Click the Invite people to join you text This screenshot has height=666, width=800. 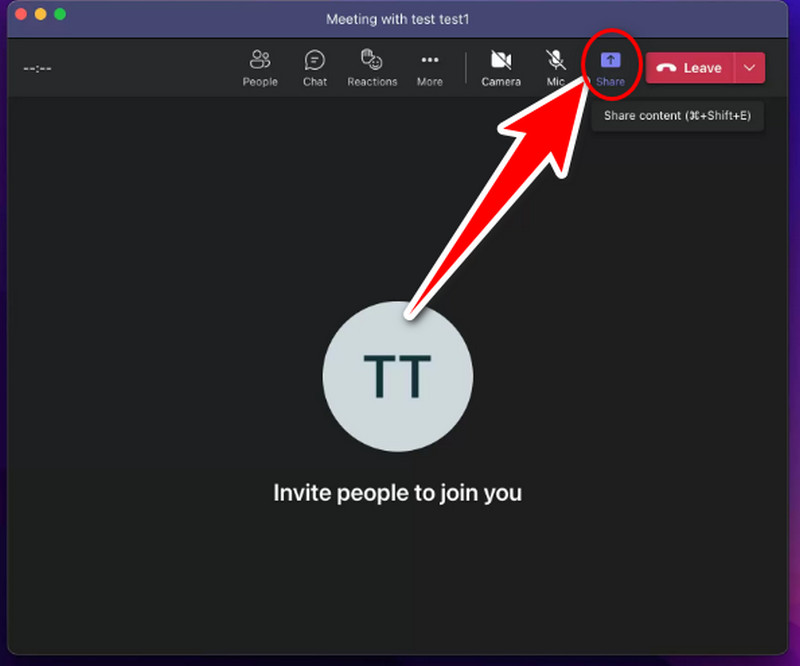click(x=397, y=492)
